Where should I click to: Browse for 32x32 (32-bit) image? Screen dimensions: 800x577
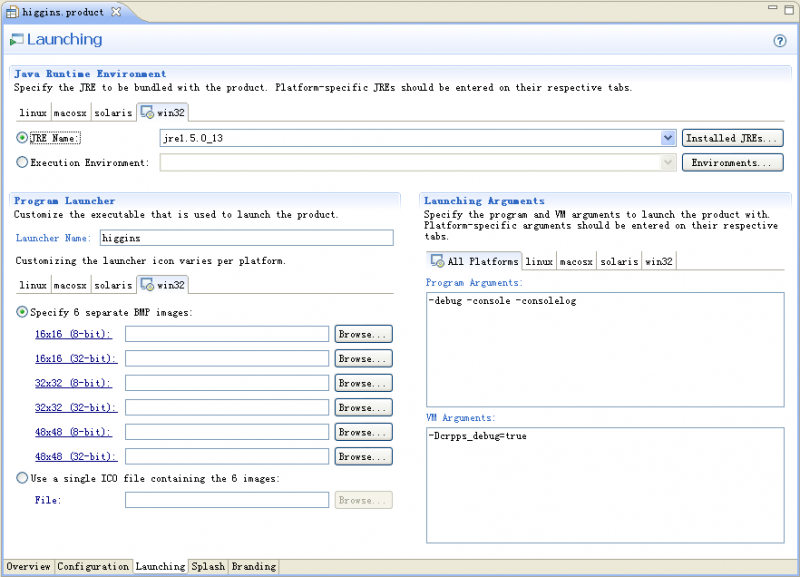click(x=363, y=408)
